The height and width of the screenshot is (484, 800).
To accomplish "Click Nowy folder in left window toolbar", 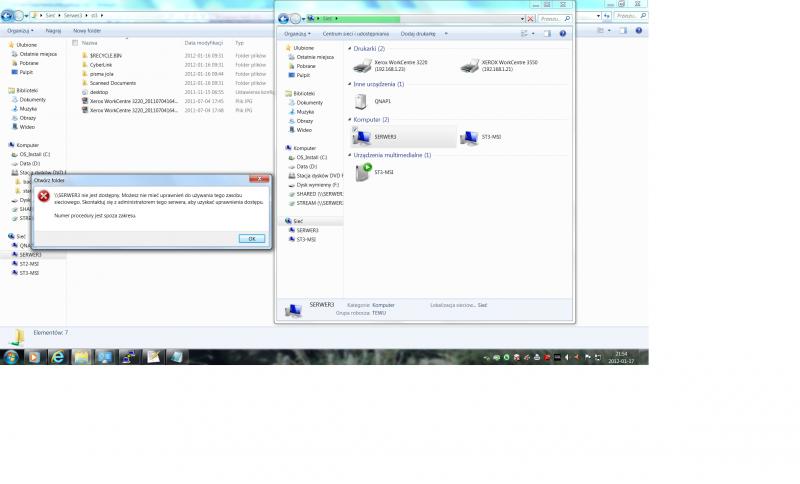I will point(87,30).
